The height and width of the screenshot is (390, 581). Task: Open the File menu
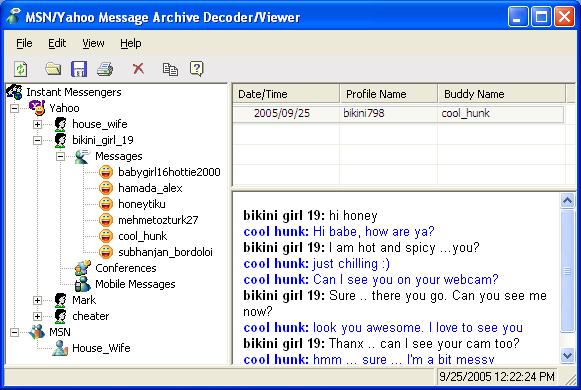coord(24,43)
